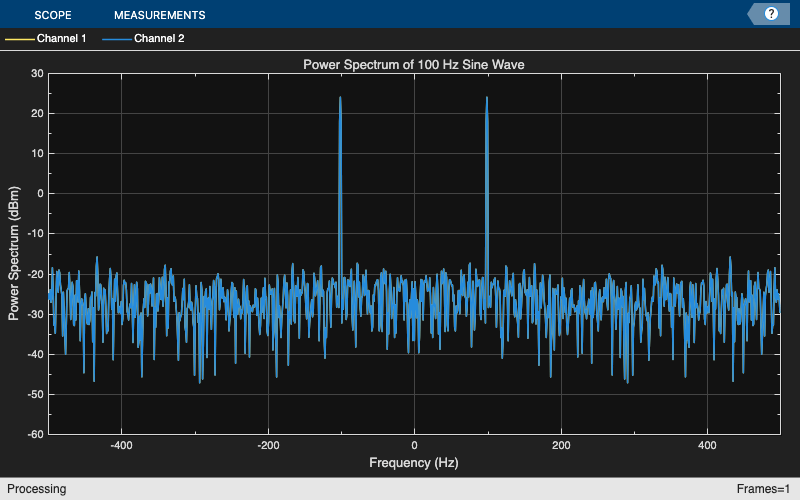Click the help question mark icon

(771, 14)
